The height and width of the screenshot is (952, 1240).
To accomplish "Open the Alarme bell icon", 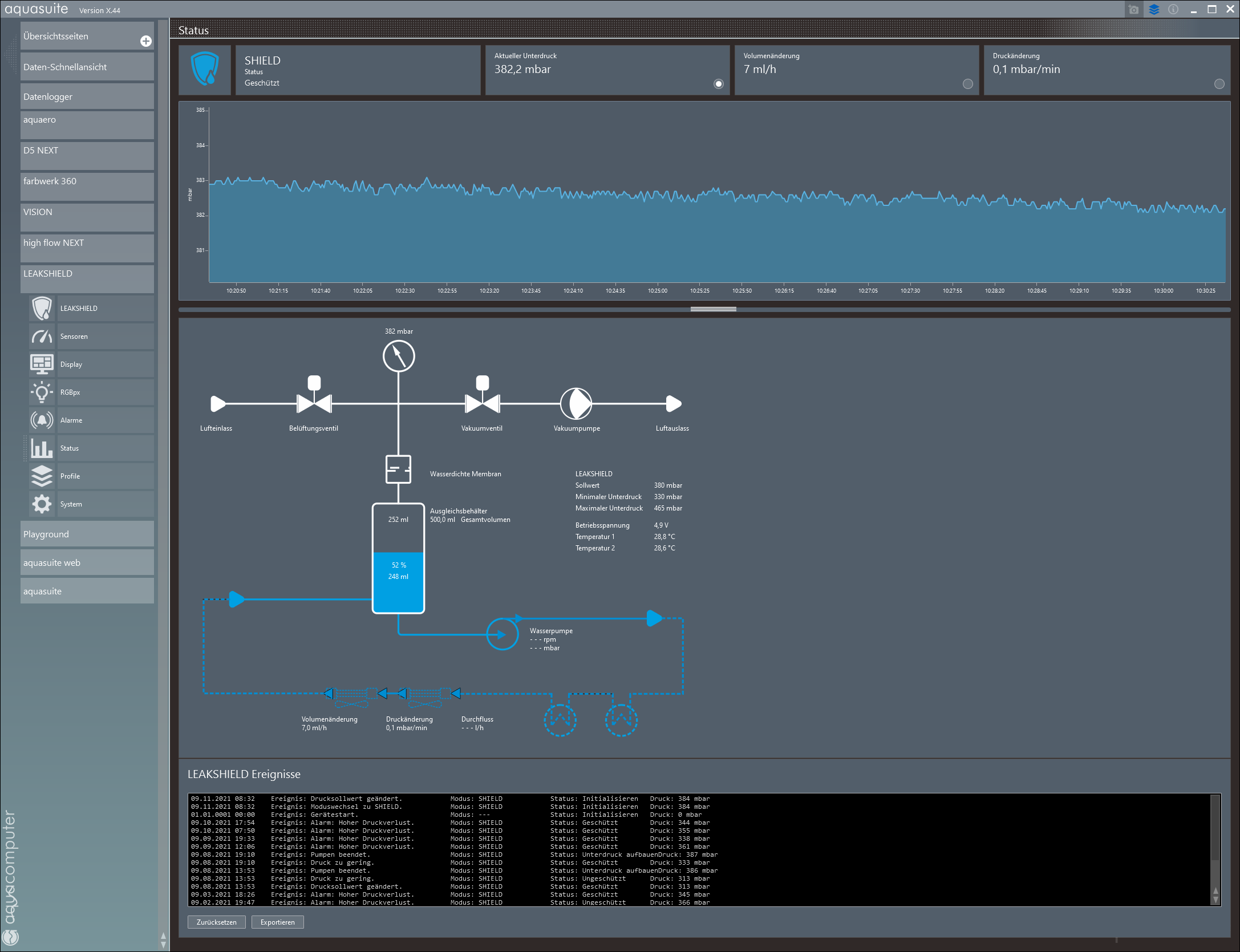I will (x=42, y=420).
